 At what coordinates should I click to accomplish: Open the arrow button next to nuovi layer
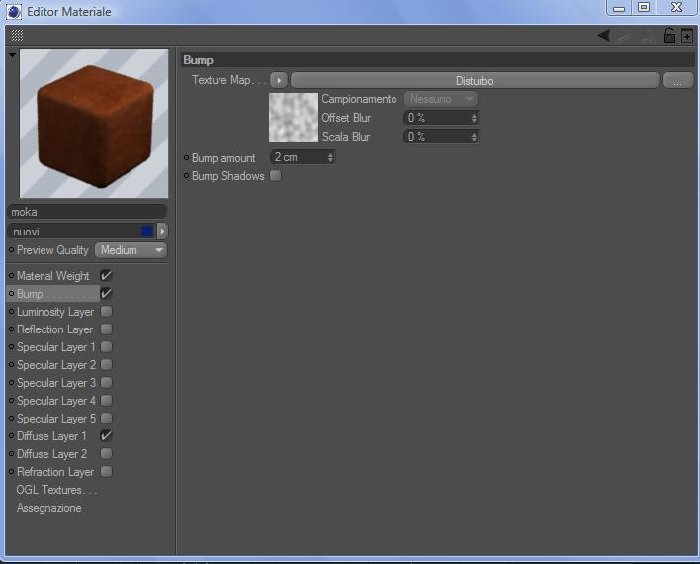point(162,231)
